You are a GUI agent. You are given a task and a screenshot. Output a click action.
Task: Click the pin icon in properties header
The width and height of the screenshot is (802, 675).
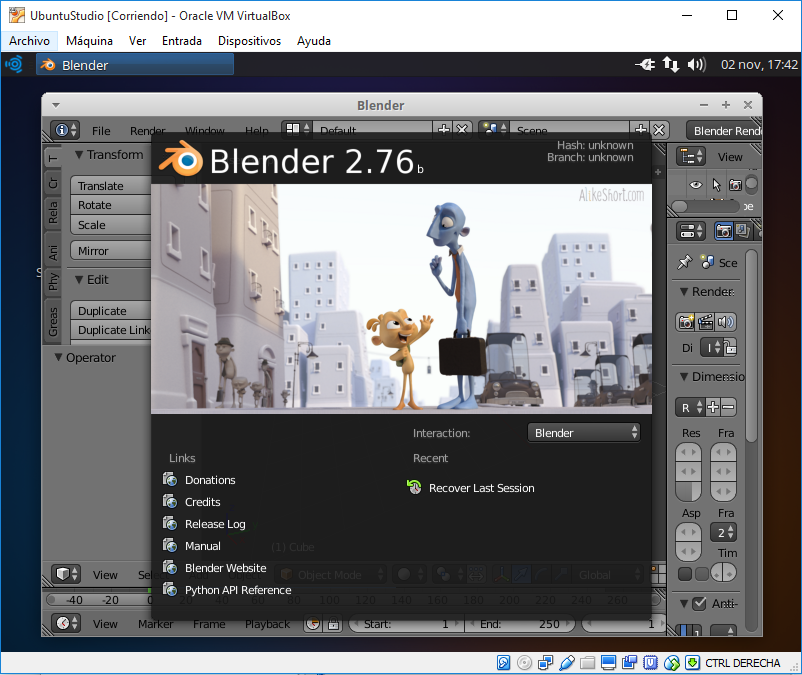(684, 262)
